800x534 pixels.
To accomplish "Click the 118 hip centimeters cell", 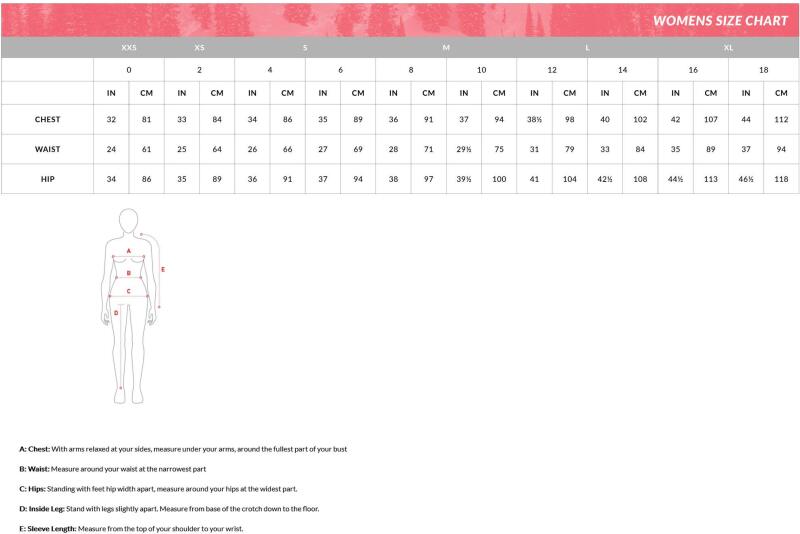I will [781, 178].
